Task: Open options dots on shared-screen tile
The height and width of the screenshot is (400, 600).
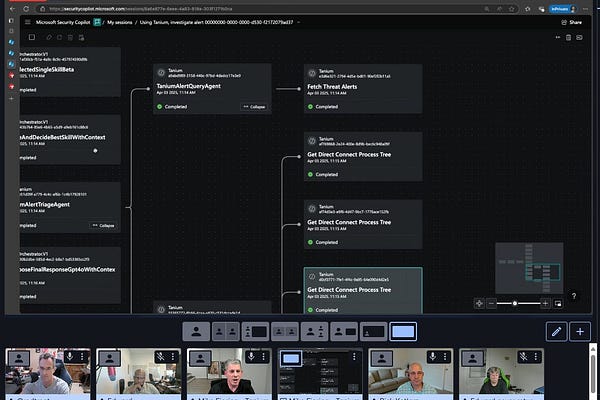Action: click(x=354, y=357)
